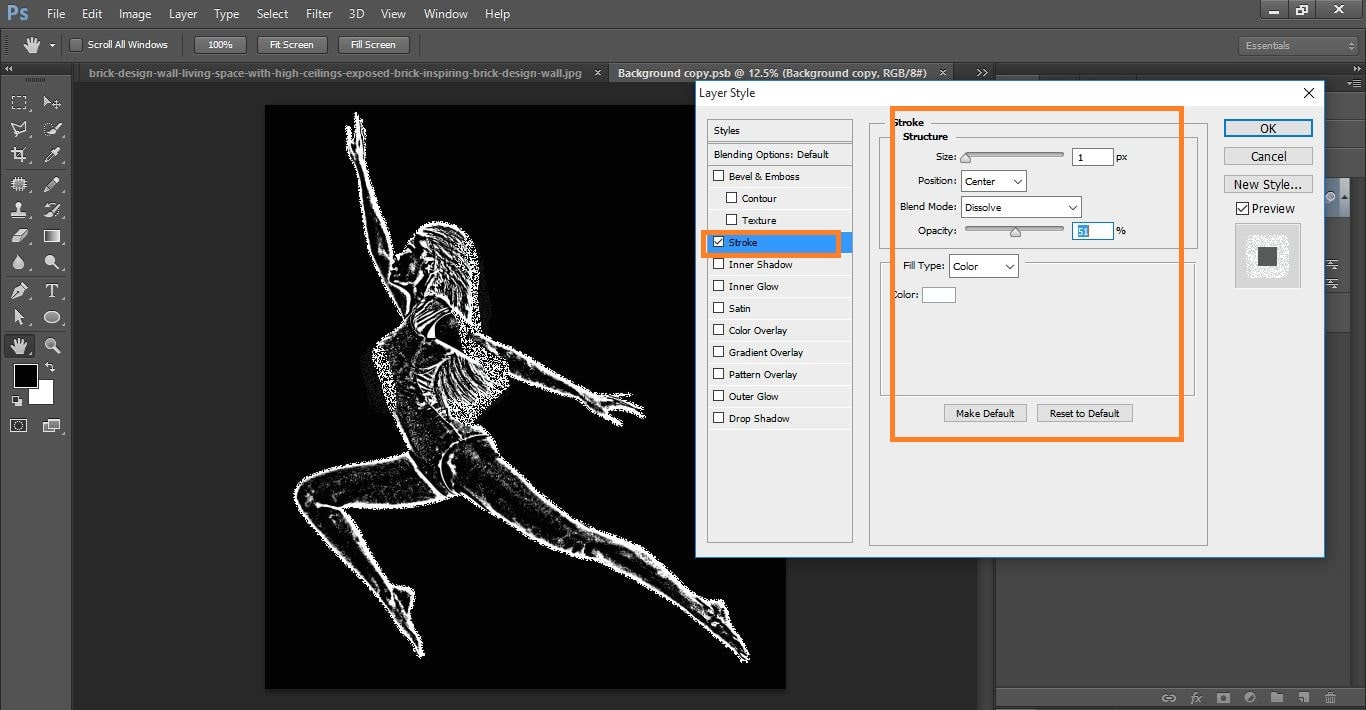Switch to the brick-design-wall document tab

coord(335,73)
